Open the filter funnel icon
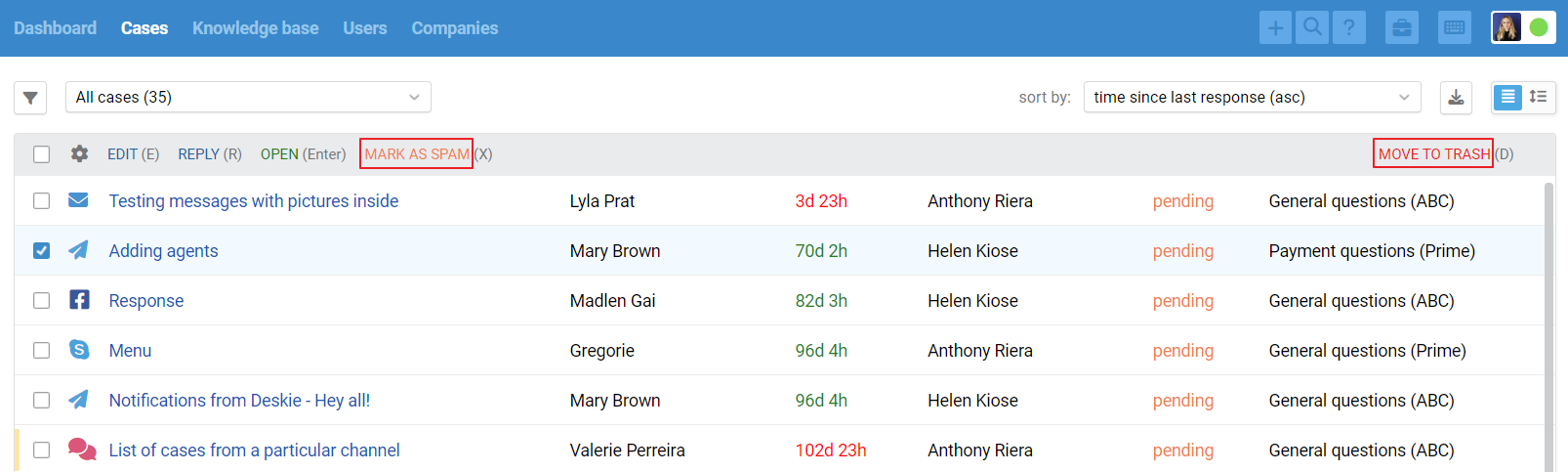Image resolution: width=1568 pixels, height=472 pixels. (x=30, y=98)
